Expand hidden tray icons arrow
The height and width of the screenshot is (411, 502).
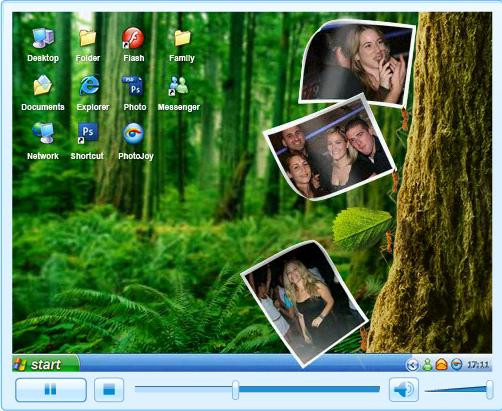click(412, 365)
